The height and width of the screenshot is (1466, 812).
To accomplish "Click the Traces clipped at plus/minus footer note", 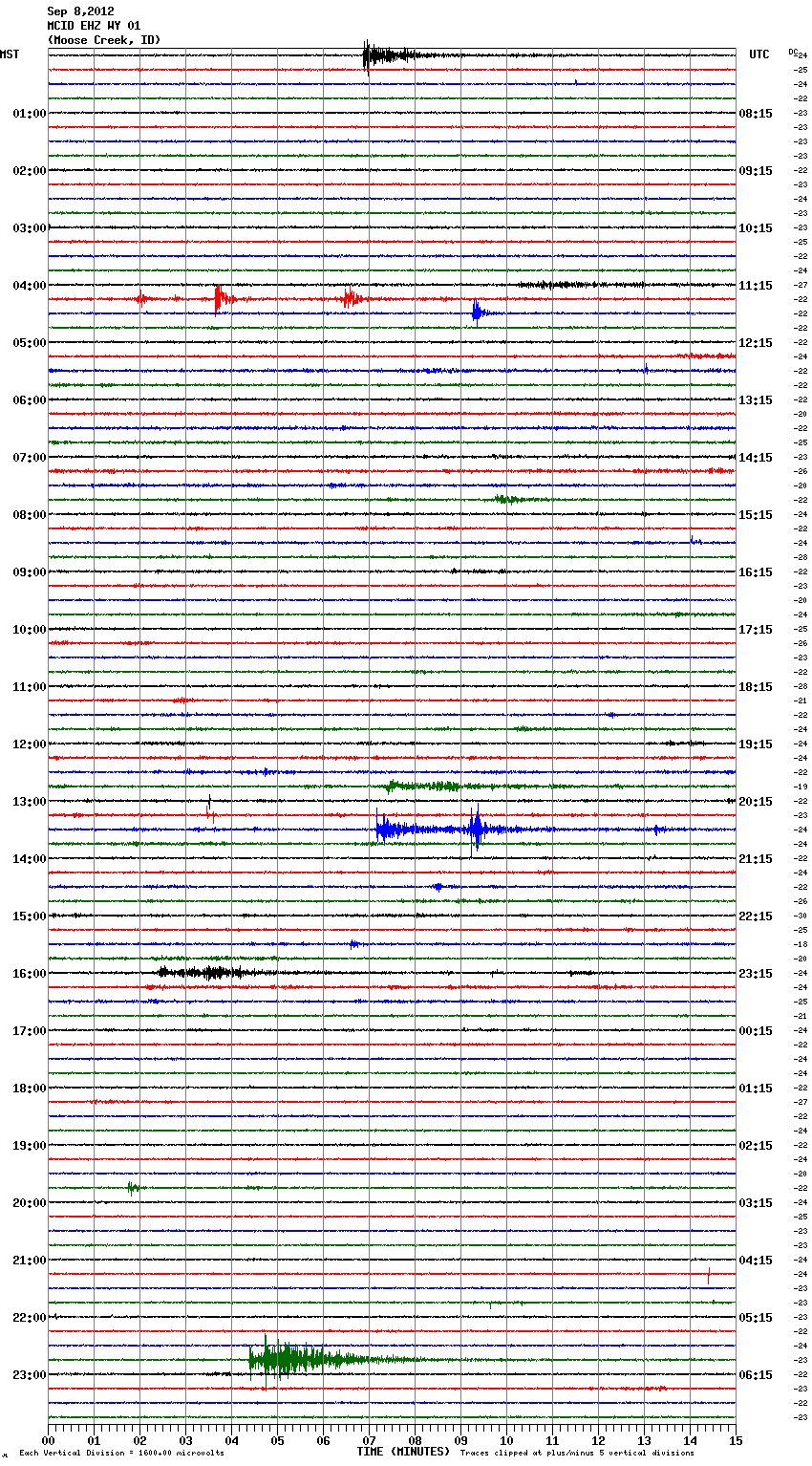I will 577,1454.
